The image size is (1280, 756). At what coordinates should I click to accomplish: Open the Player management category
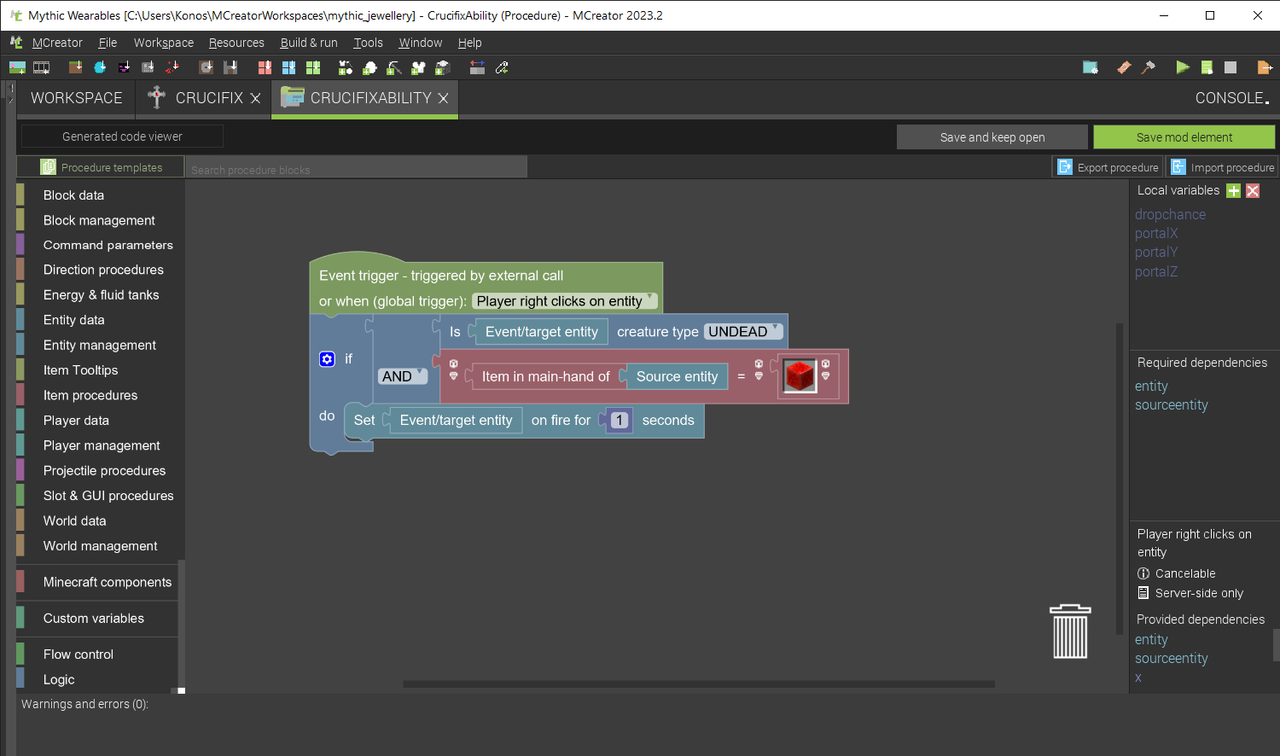click(x=101, y=445)
